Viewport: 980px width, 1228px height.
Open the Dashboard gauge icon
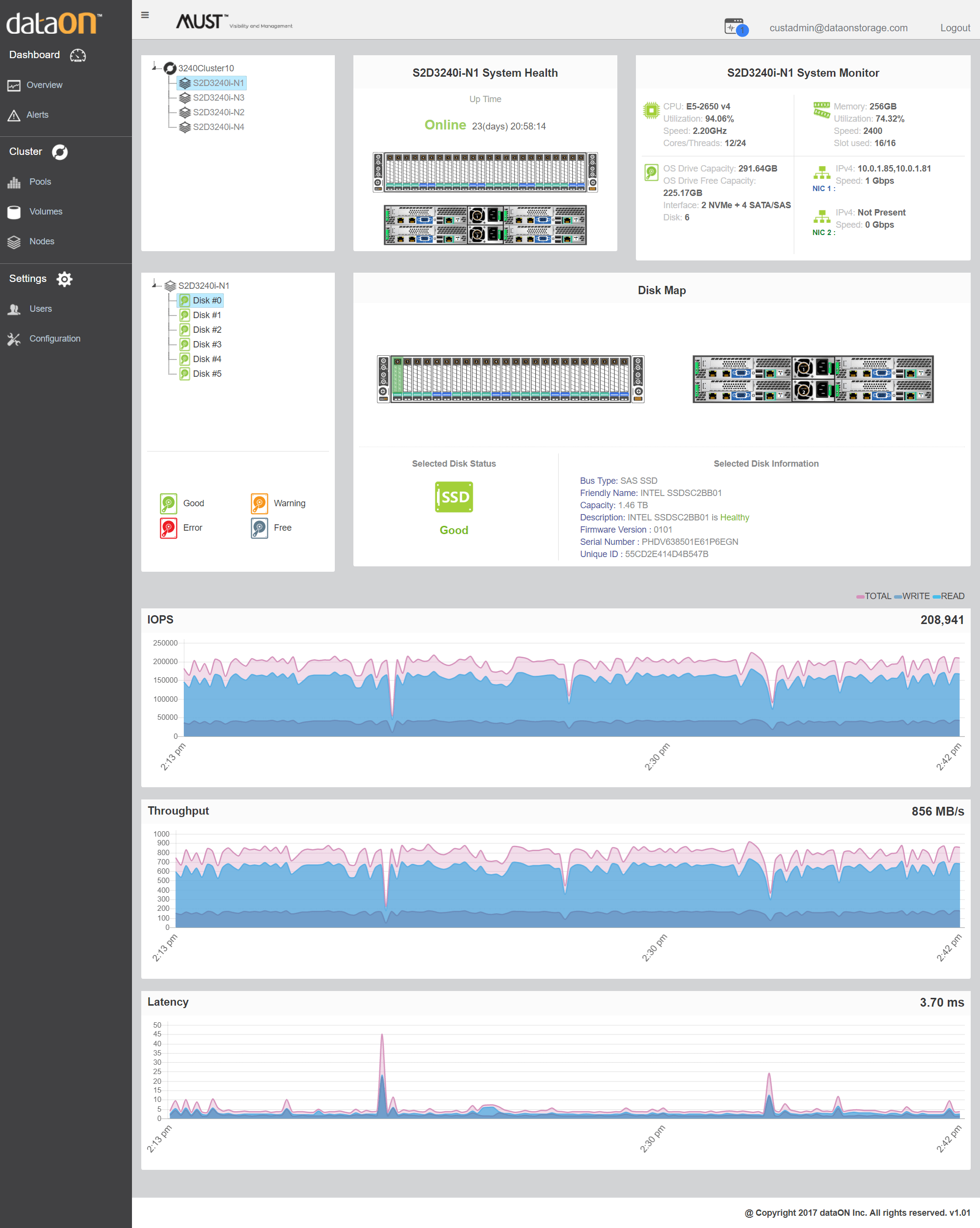pyautogui.click(x=78, y=55)
